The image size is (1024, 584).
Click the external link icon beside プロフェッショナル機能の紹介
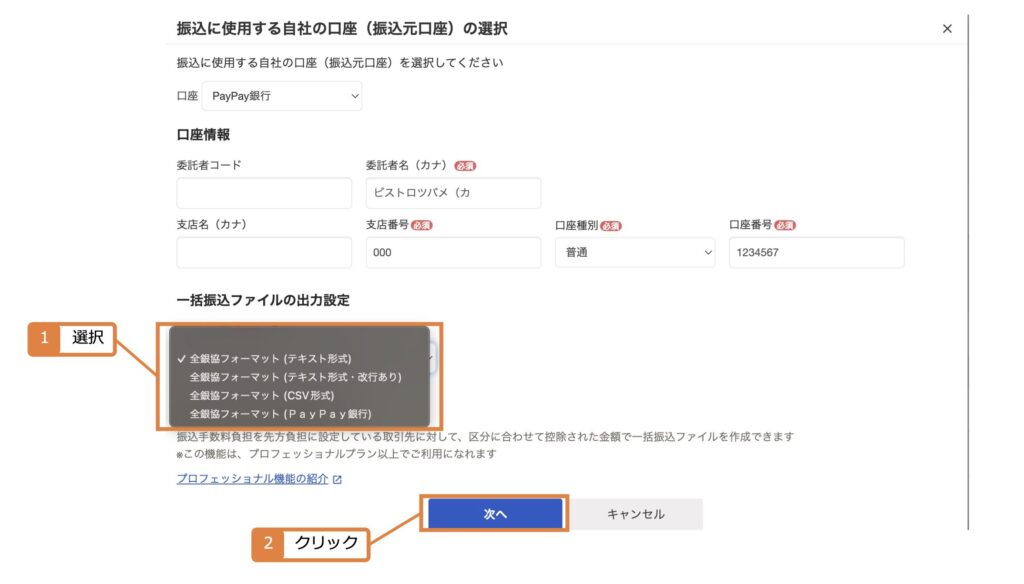pyautogui.click(x=337, y=479)
